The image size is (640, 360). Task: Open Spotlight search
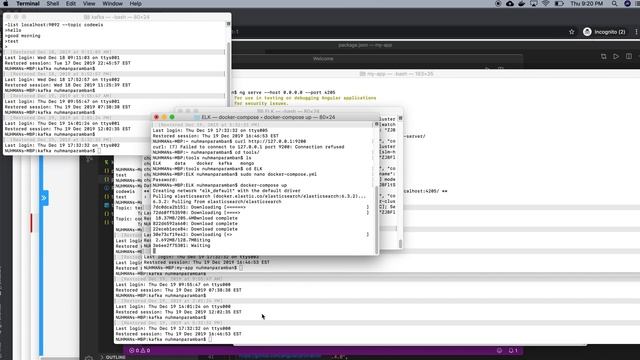[614, 4]
